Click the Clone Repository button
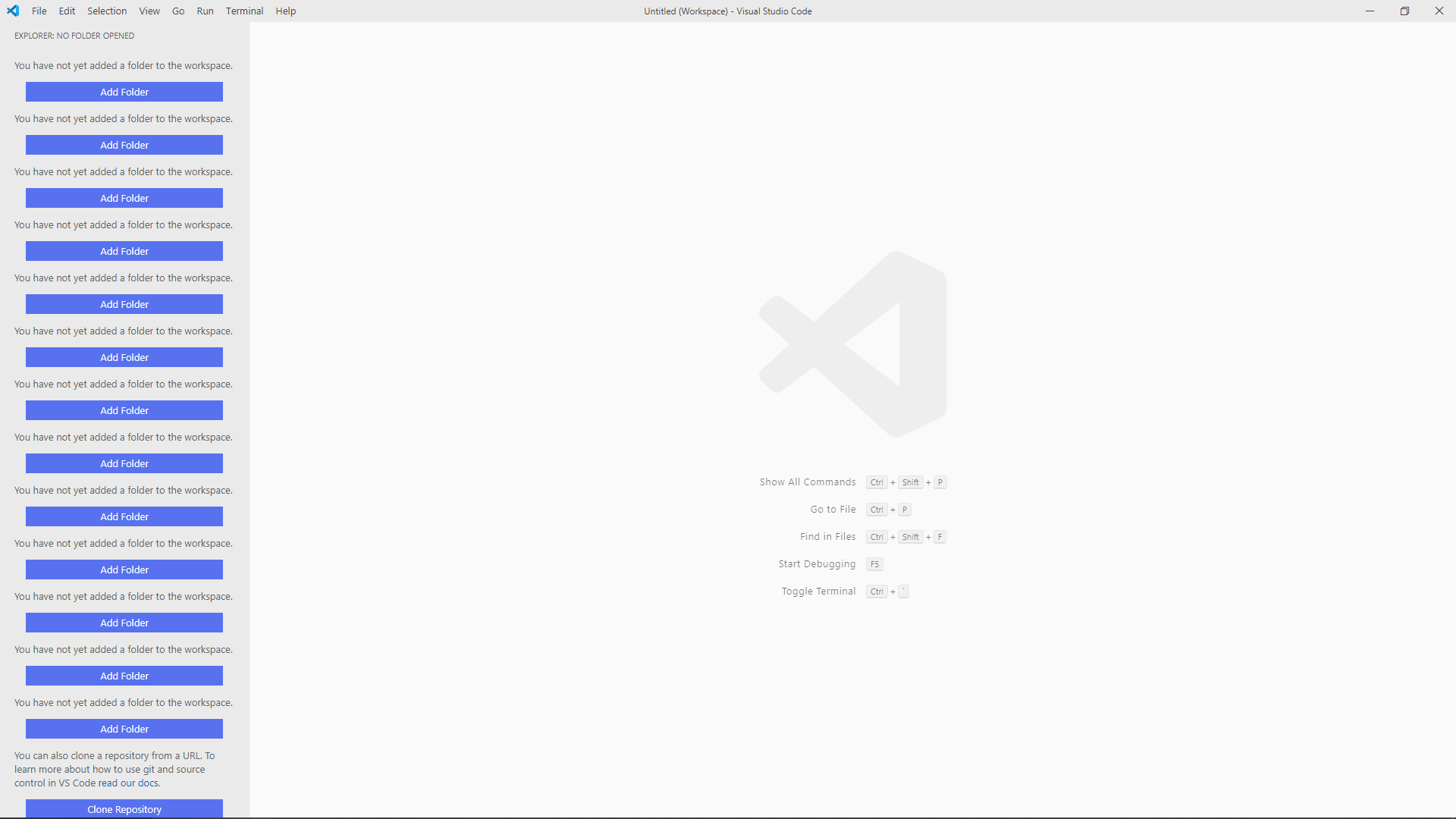The image size is (1456, 819). [124, 809]
